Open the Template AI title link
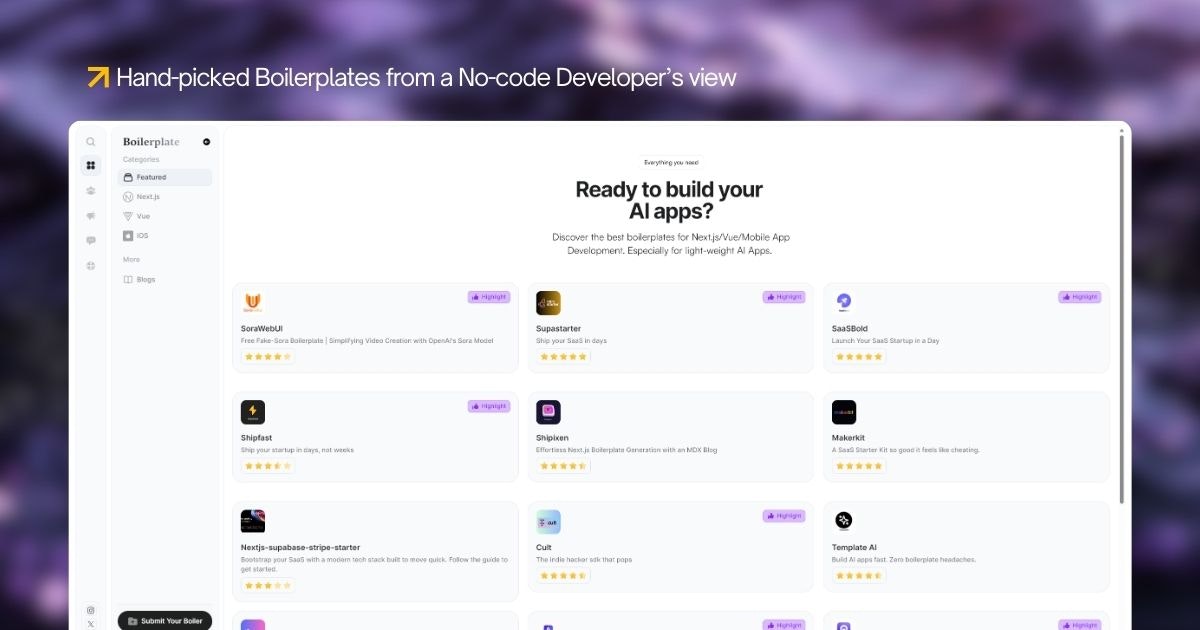This screenshot has height=630, width=1200. [x=855, y=547]
